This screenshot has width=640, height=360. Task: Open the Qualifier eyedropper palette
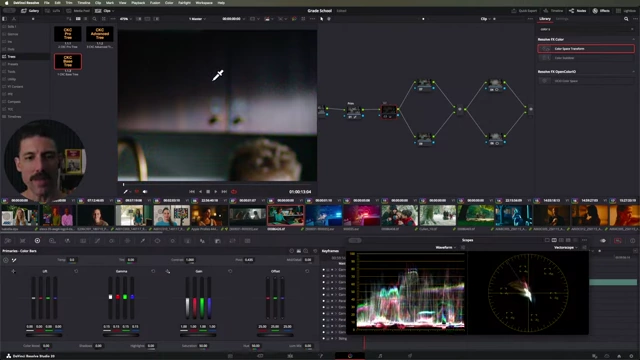pos(142,241)
